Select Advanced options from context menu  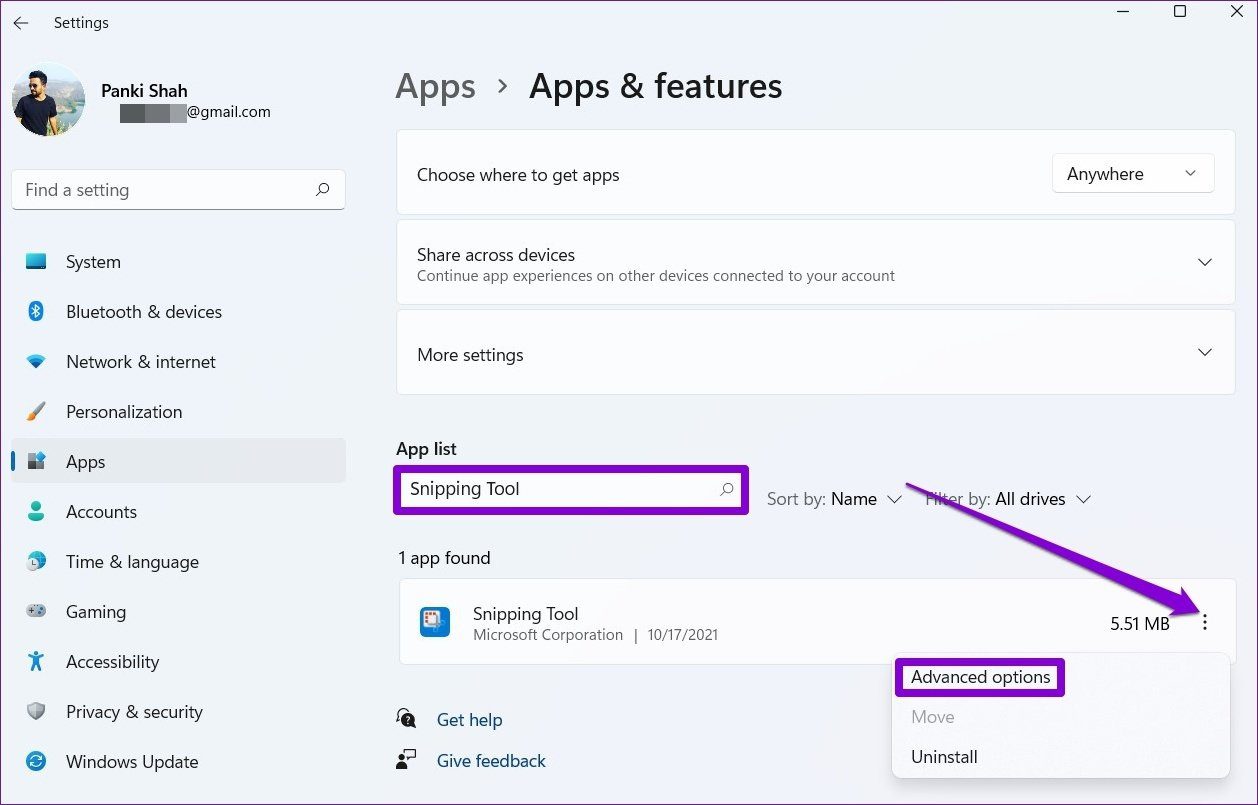tap(980, 677)
